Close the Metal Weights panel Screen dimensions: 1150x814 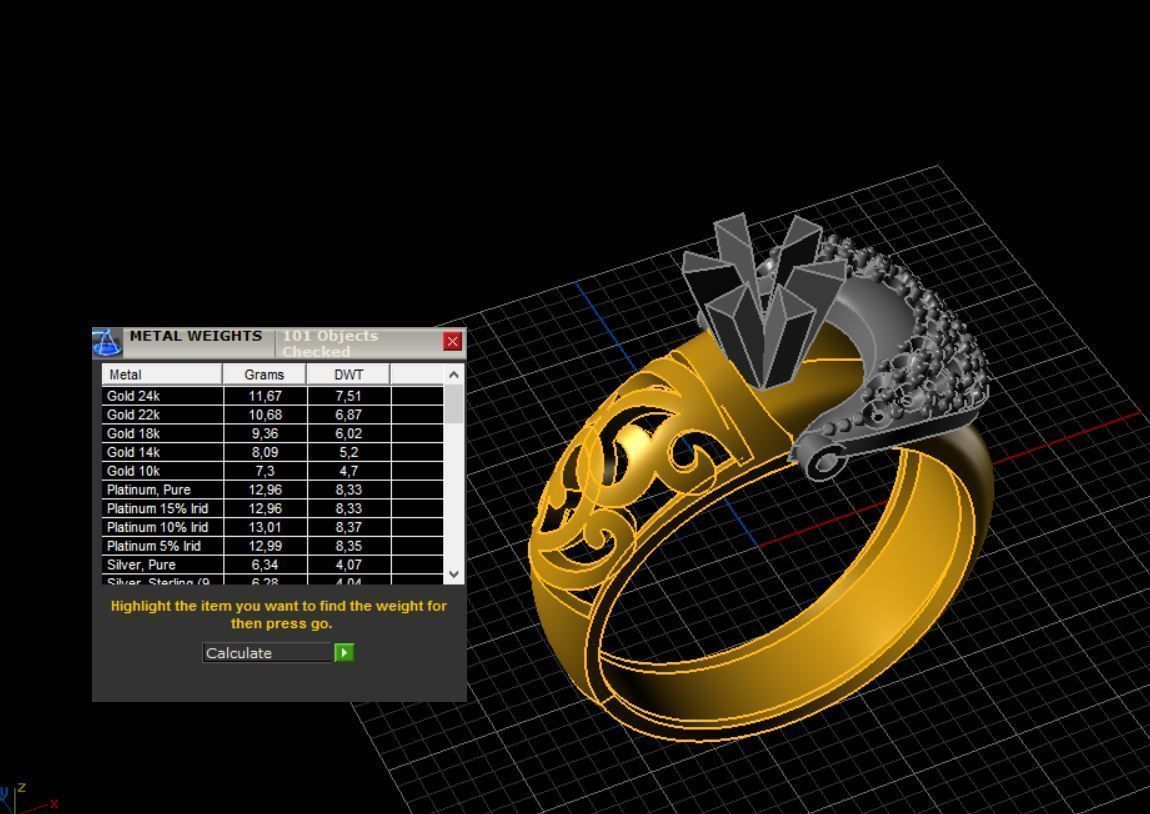point(453,341)
